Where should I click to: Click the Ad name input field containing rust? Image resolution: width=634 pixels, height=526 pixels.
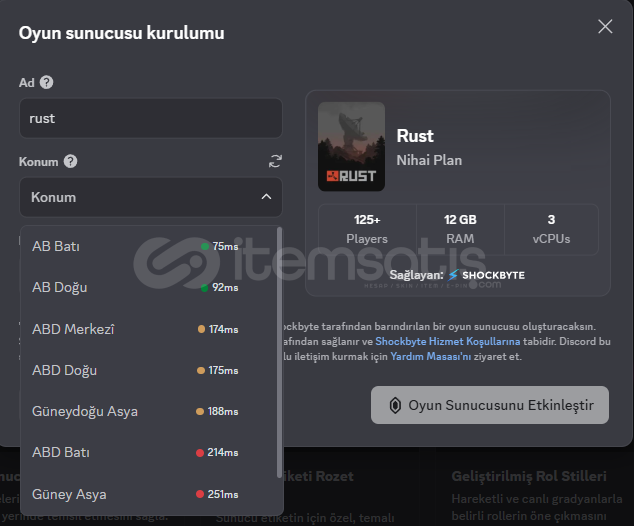click(151, 118)
